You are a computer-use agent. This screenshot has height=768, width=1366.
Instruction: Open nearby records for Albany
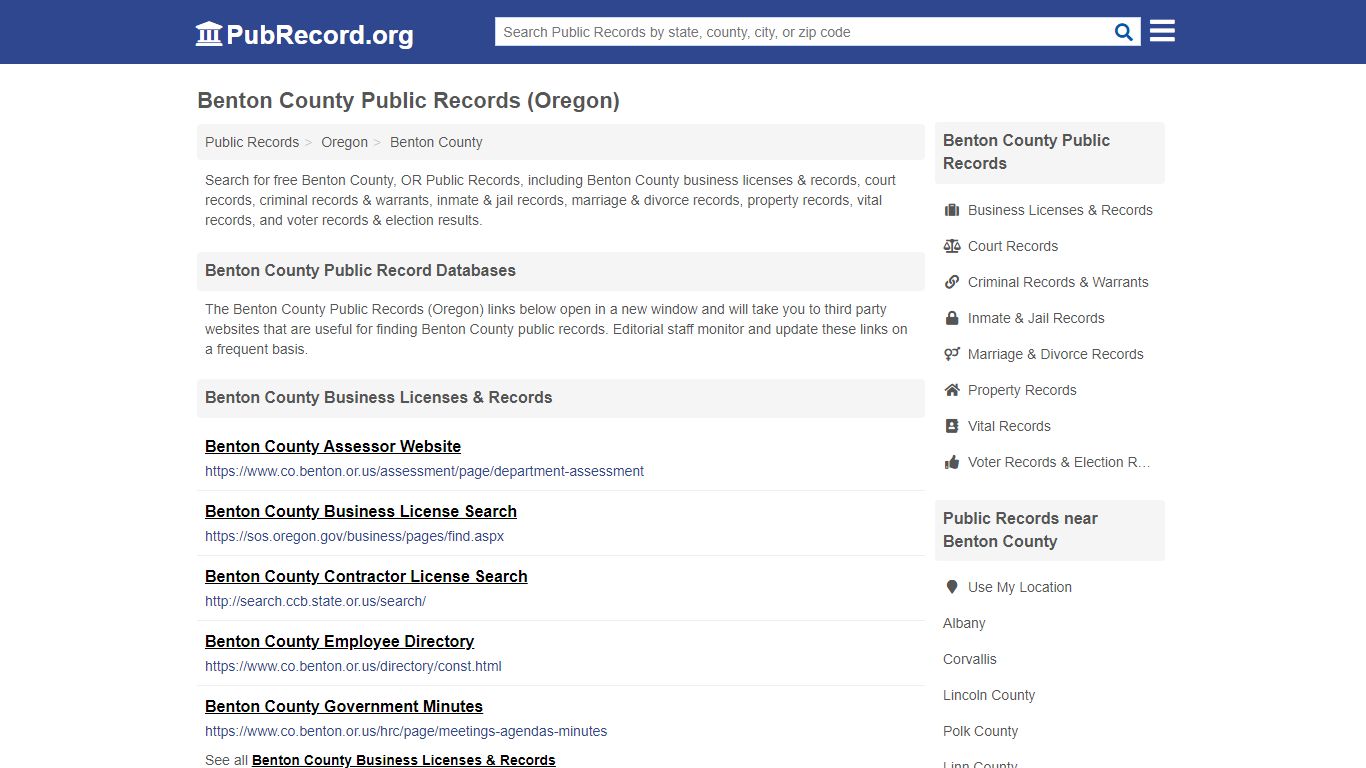pos(964,623)
